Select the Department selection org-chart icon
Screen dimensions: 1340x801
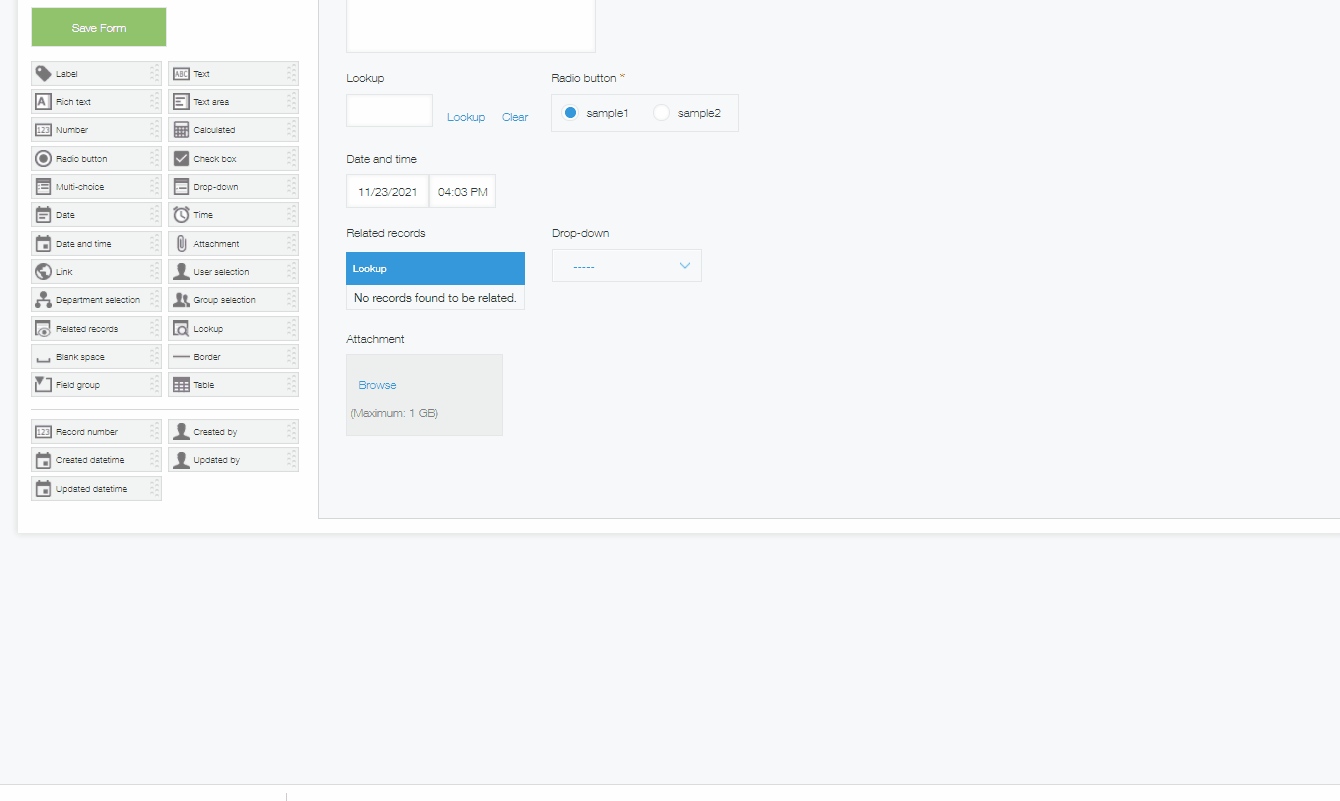[x=43, y=300]
